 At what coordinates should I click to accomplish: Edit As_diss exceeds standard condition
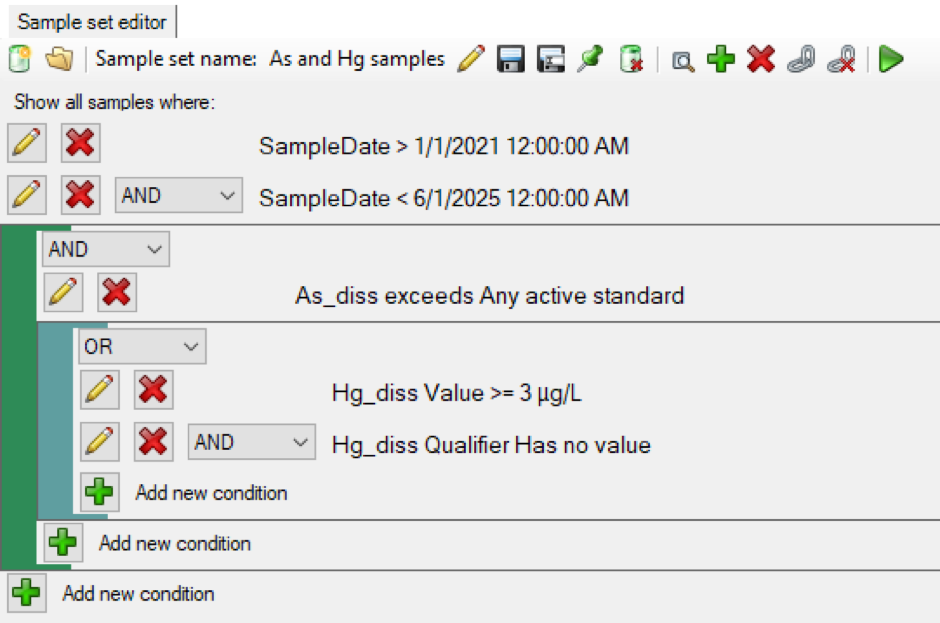click(x=64, y=292)
